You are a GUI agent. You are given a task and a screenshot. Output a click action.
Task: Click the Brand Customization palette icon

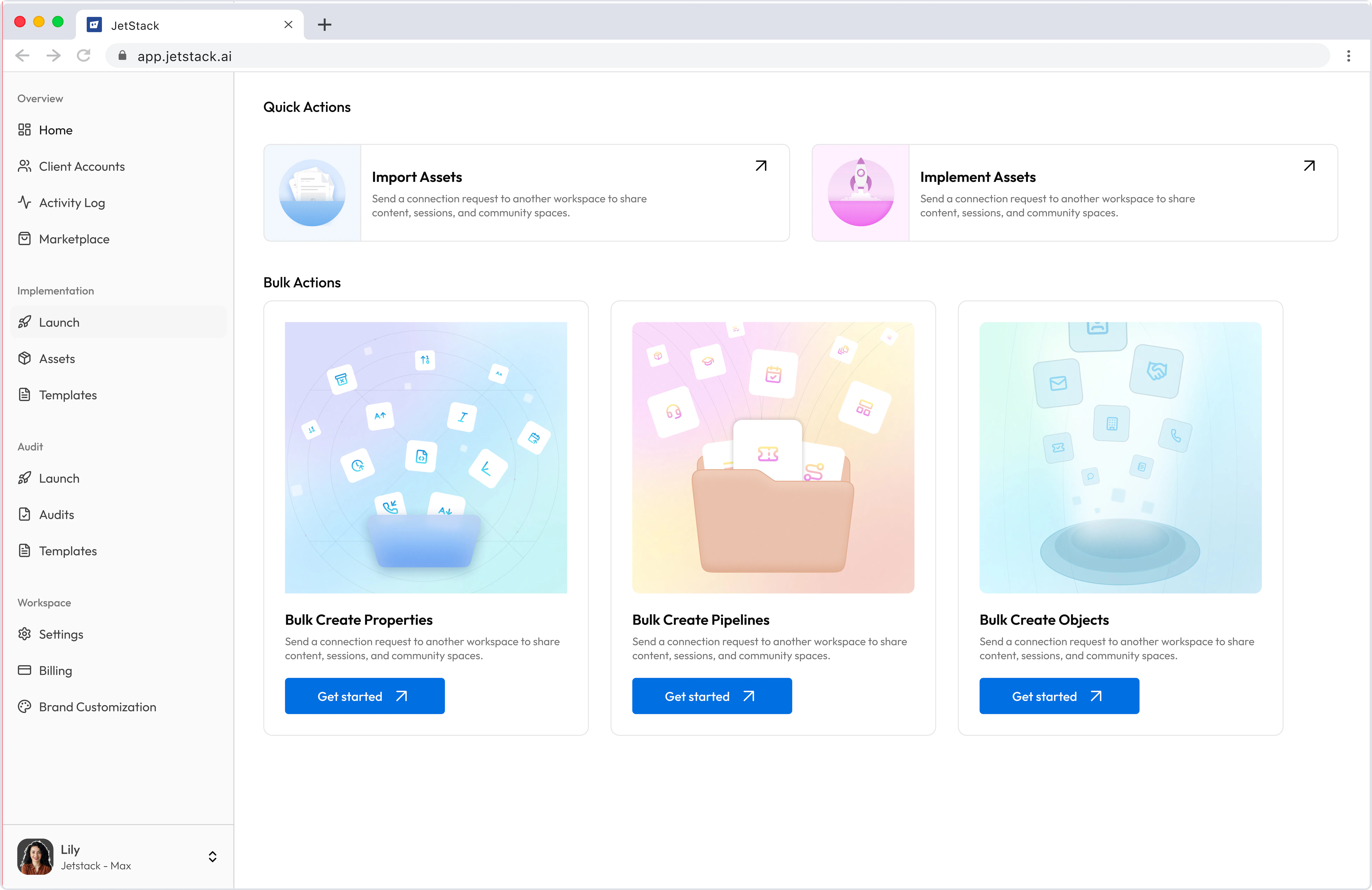[24, 707]
